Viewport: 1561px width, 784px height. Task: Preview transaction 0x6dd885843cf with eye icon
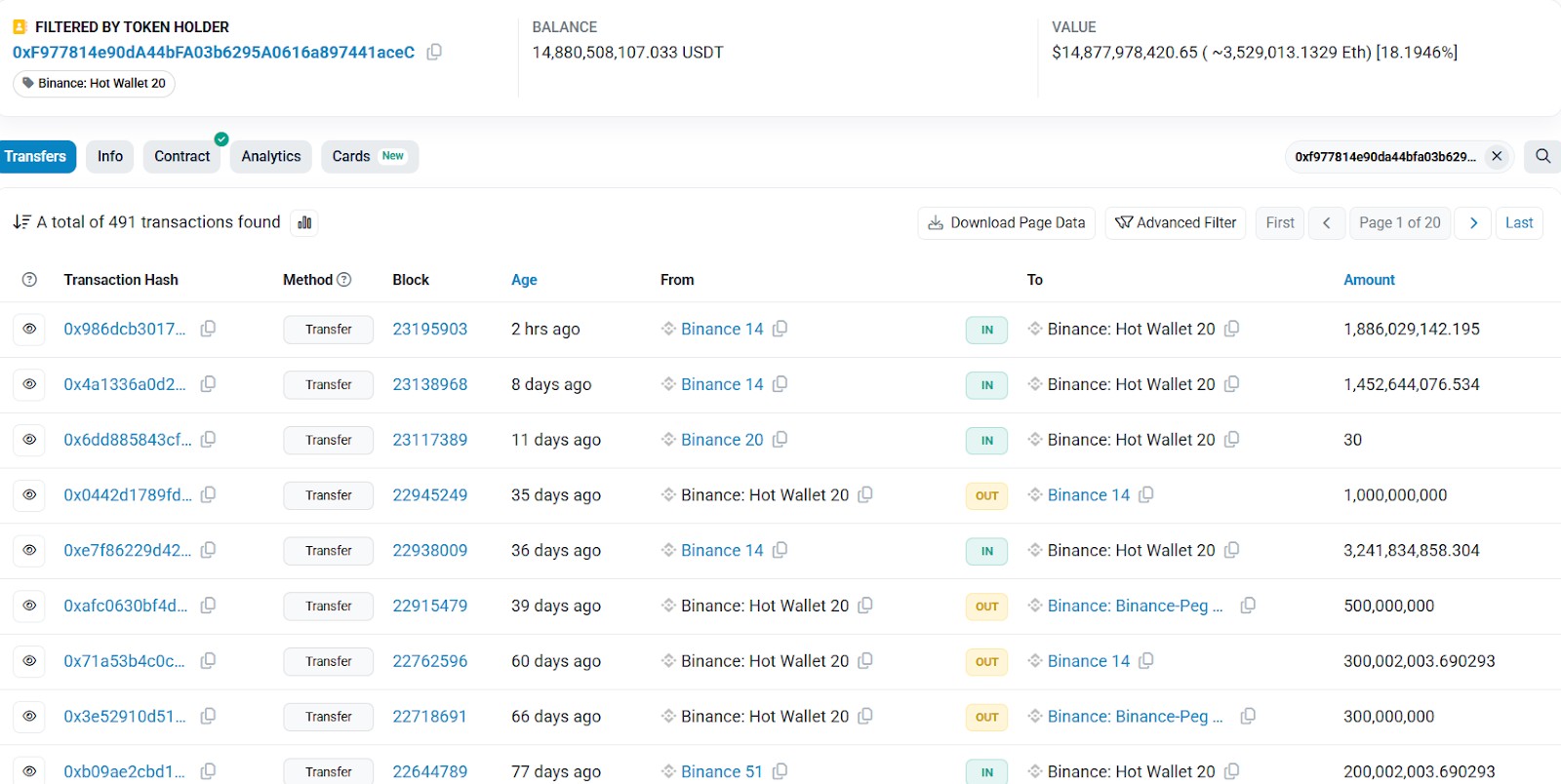(30, 440)
